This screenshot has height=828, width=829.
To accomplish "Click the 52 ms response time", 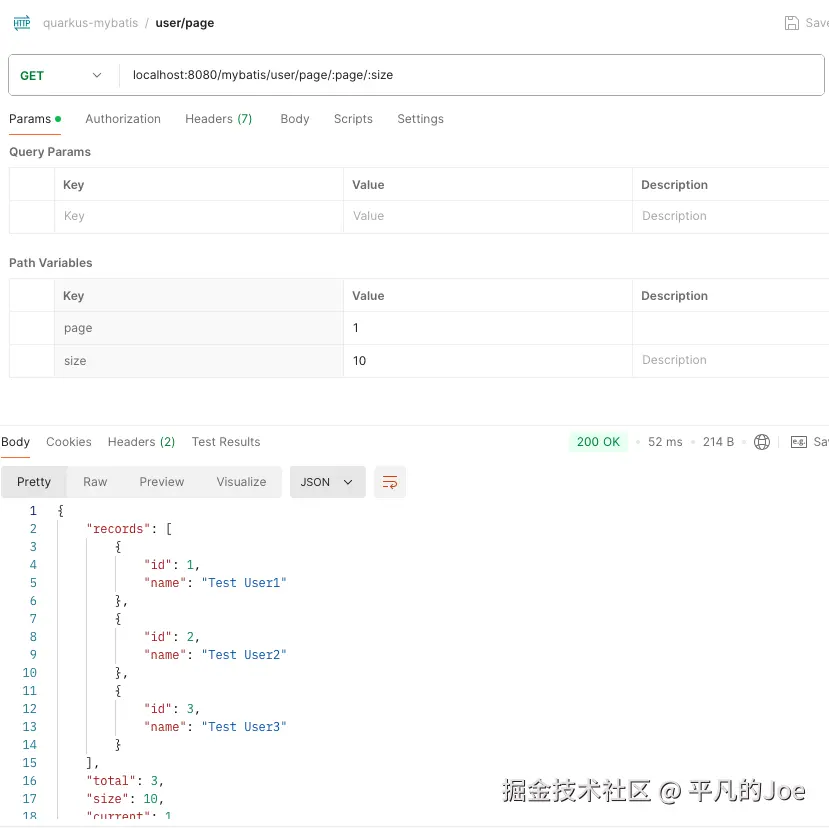I will tap(665, 441).
